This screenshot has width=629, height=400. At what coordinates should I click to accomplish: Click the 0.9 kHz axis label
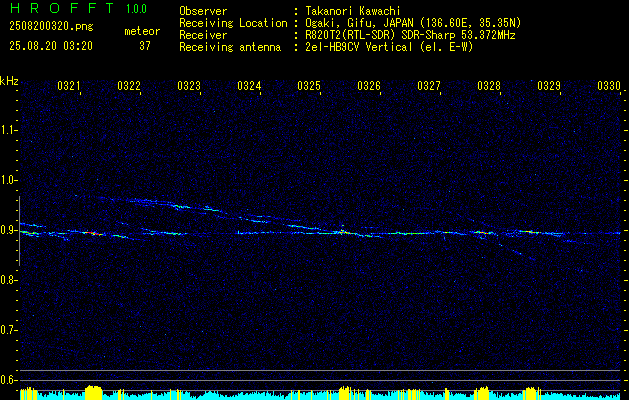pyautogui.click(x=8, y=230)
